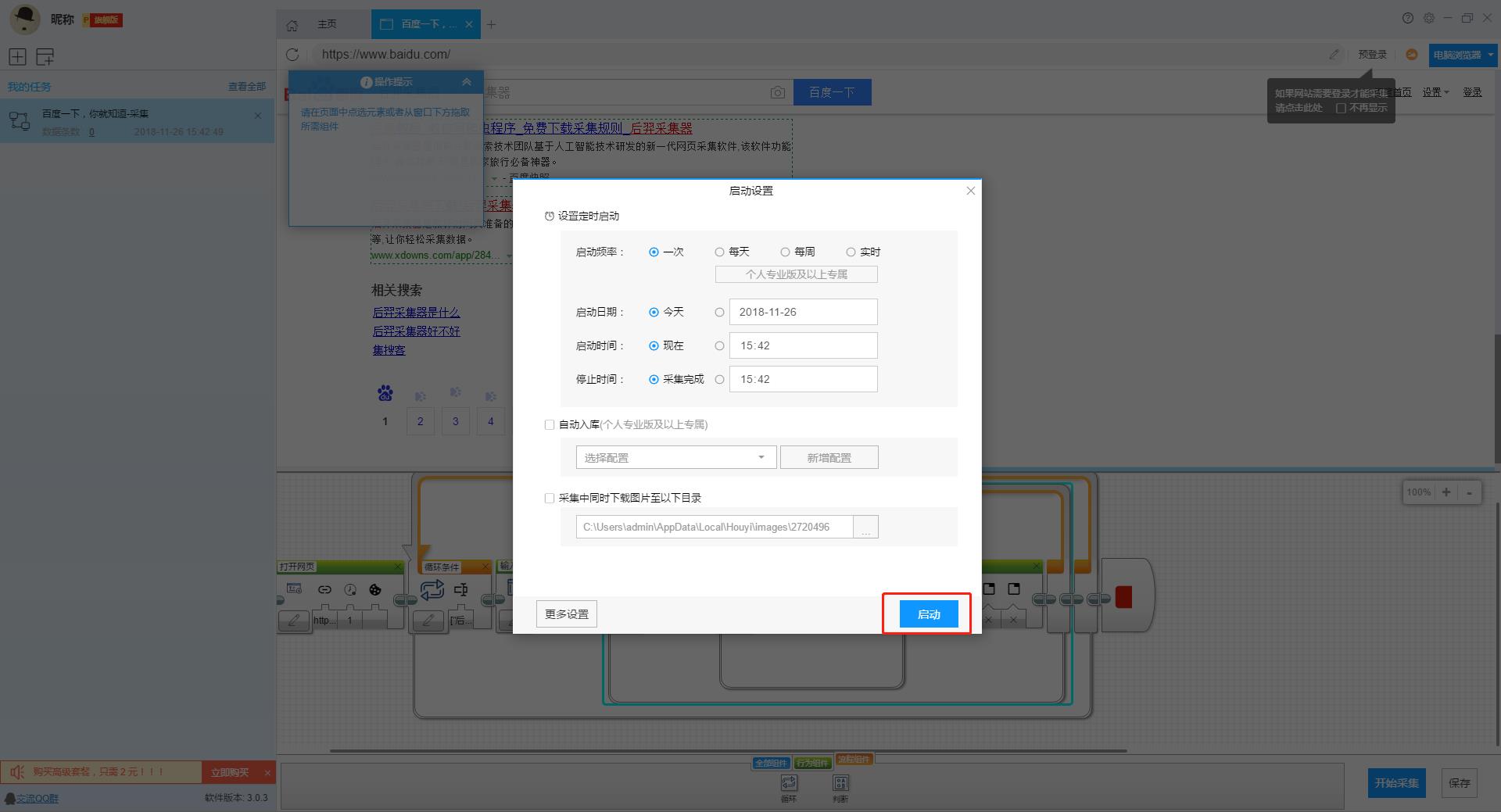Select custom start time radio in 启动时间 row
The width and height of the screenshot is (1501, 812).
[719, 345]
